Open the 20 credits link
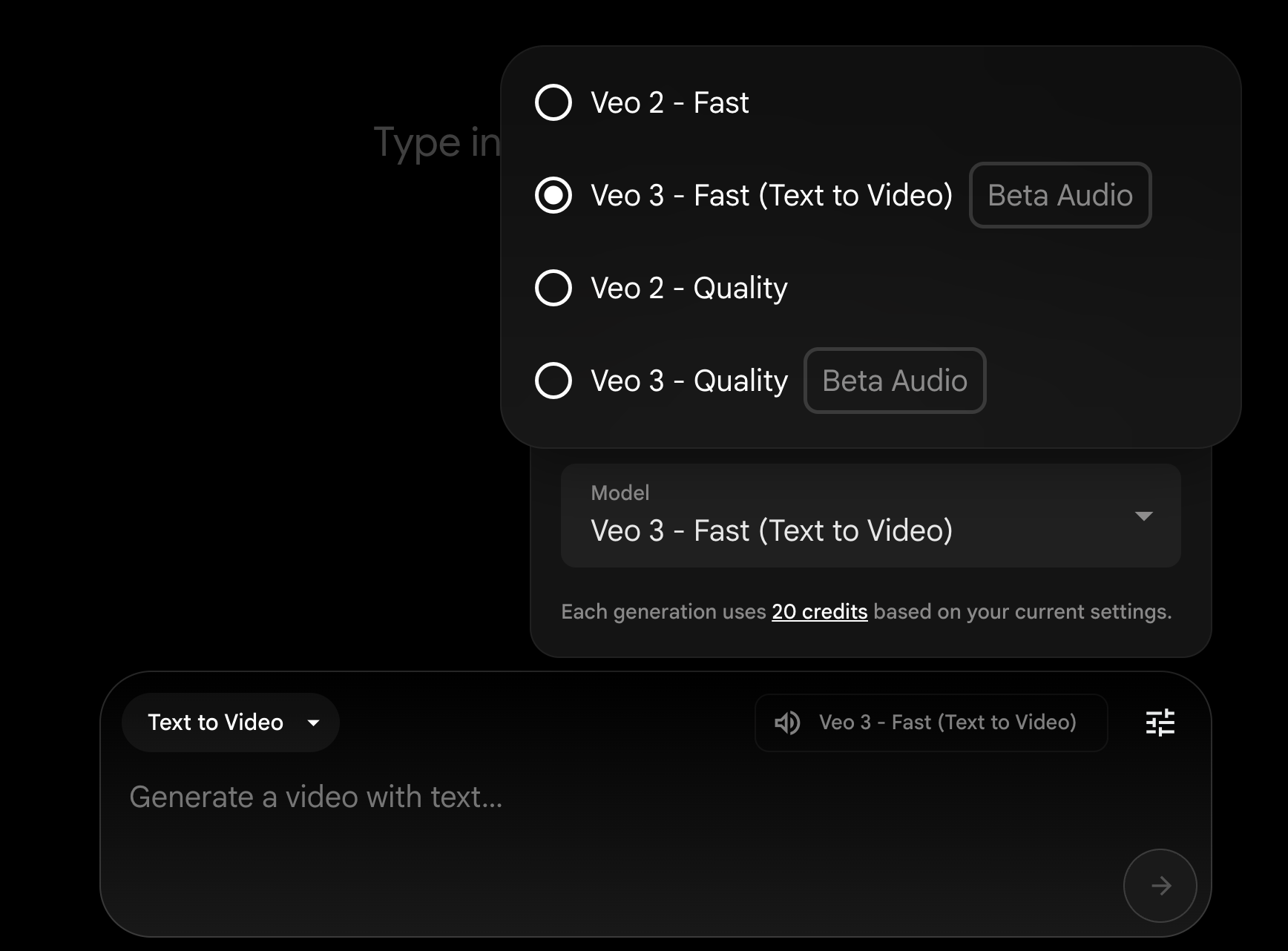This screenshot has width=1288, height=951. [x=819, y=611]
